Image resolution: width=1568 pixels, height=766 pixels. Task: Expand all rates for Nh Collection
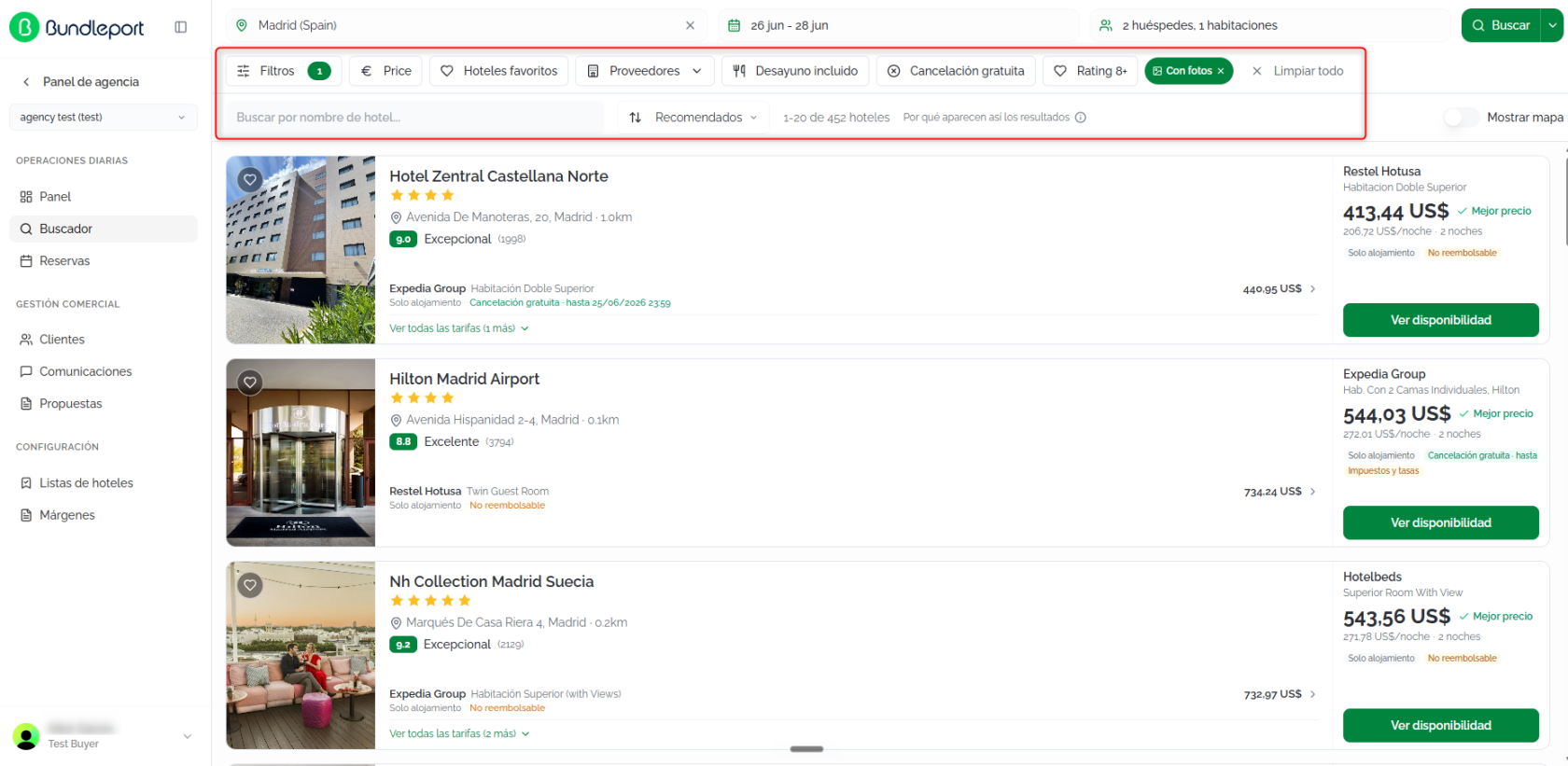(459, 734)
